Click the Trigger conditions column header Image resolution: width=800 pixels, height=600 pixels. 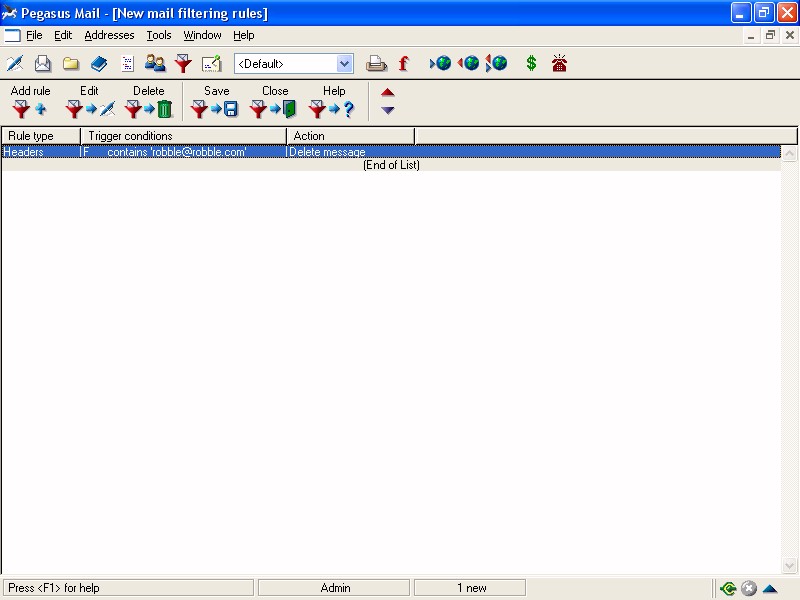[x=184, y=136]
